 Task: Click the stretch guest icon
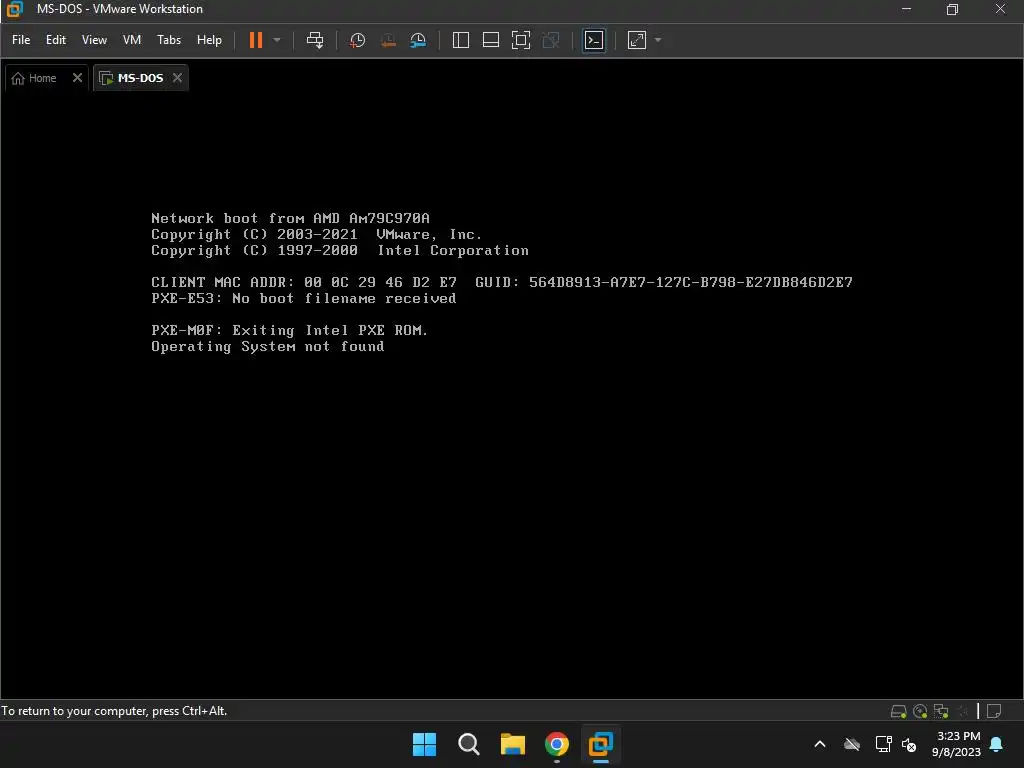(637, 40)
